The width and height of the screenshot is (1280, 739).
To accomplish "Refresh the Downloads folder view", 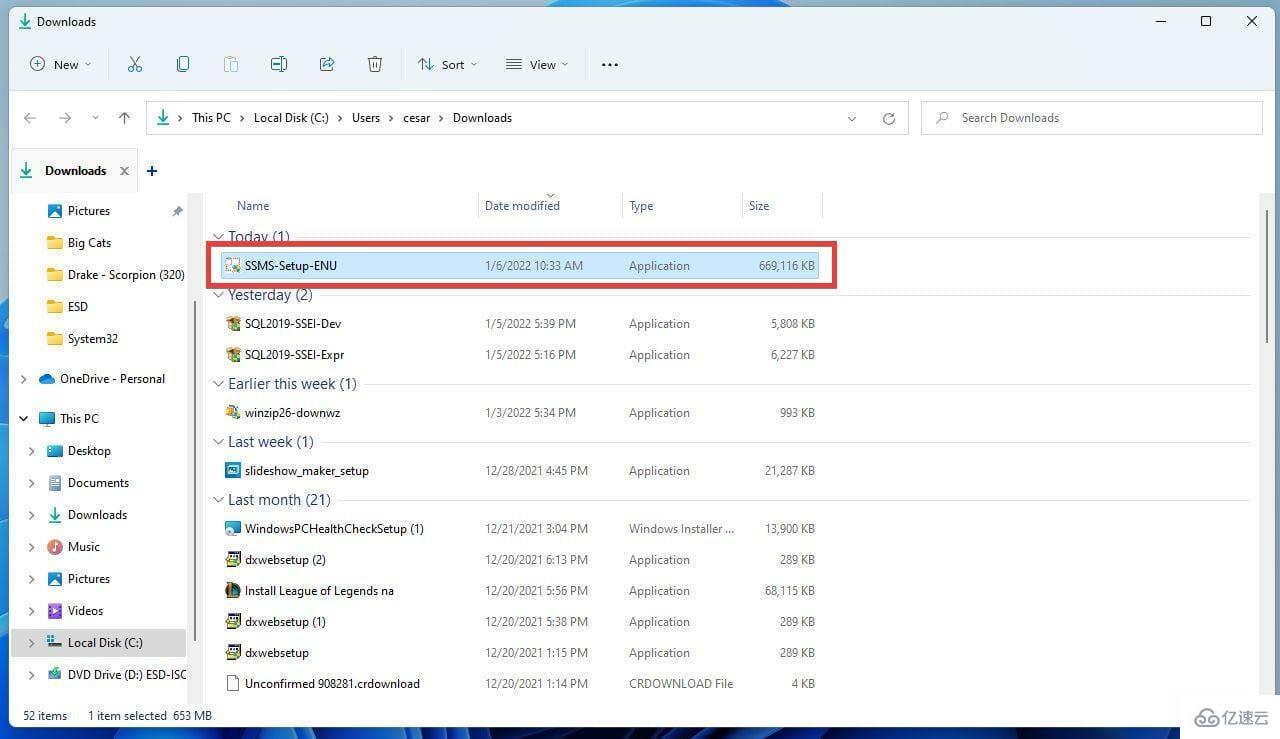I will click(888, 118).
